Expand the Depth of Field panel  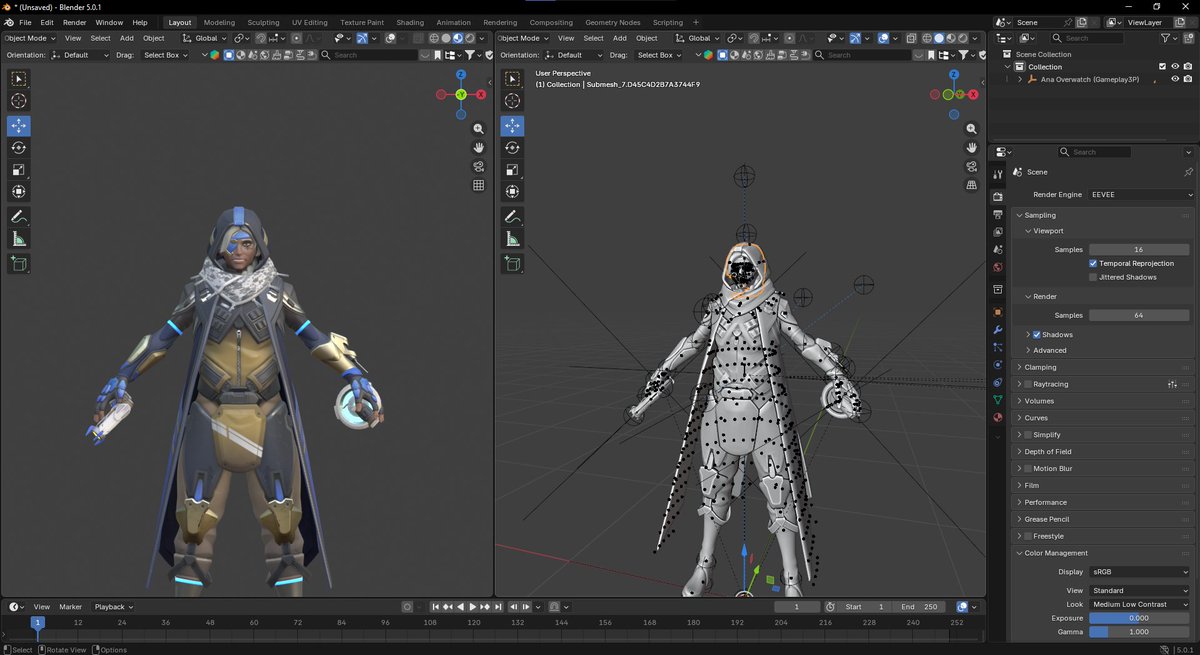1103,452
